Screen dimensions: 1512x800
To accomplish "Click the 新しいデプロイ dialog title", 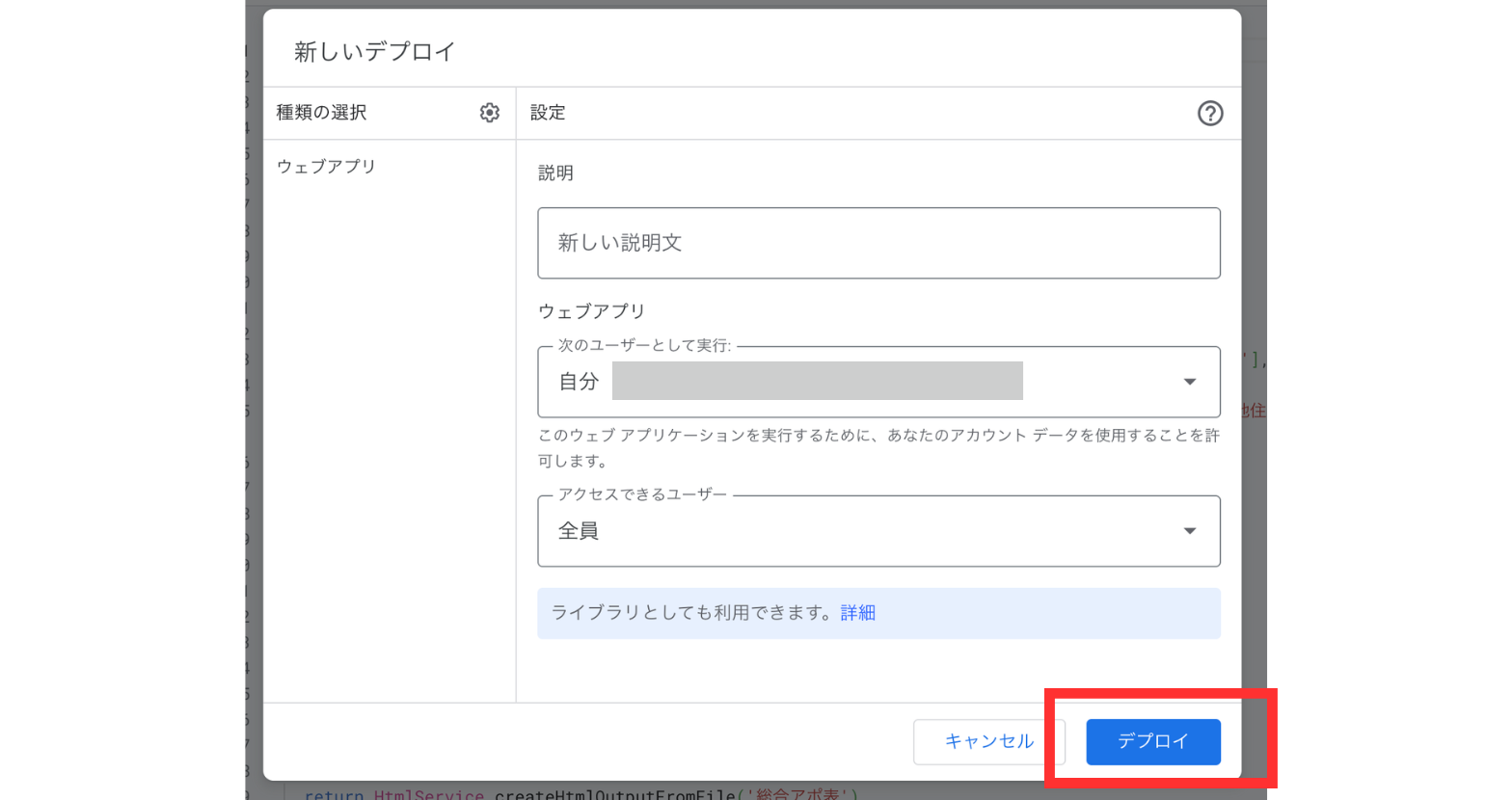I will (374, 52).
